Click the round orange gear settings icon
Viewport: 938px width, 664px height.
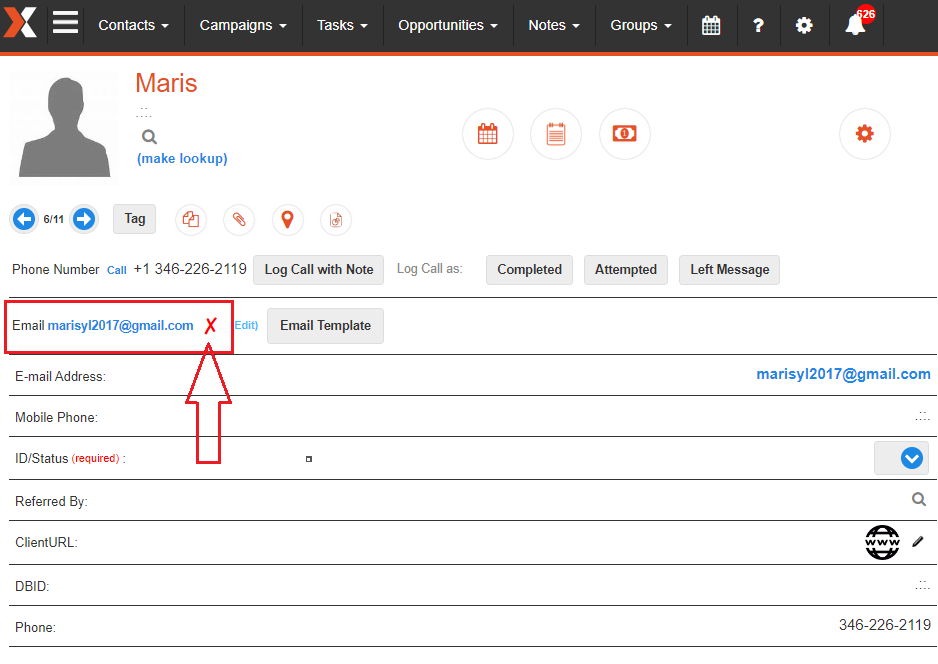pyautogui.click(x=864, y=134)
